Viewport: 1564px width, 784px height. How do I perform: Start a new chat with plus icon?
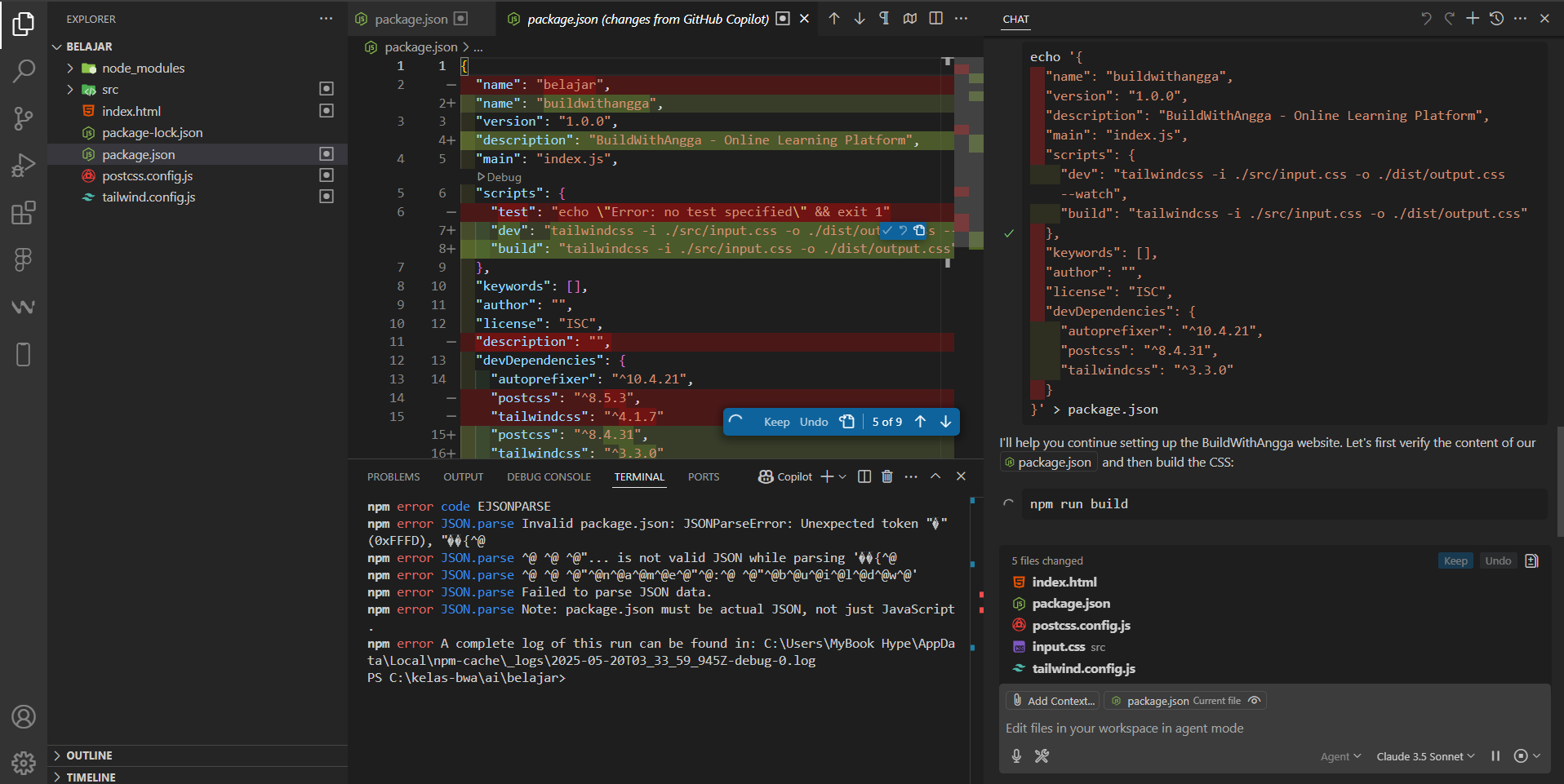tap(1473, 18)
